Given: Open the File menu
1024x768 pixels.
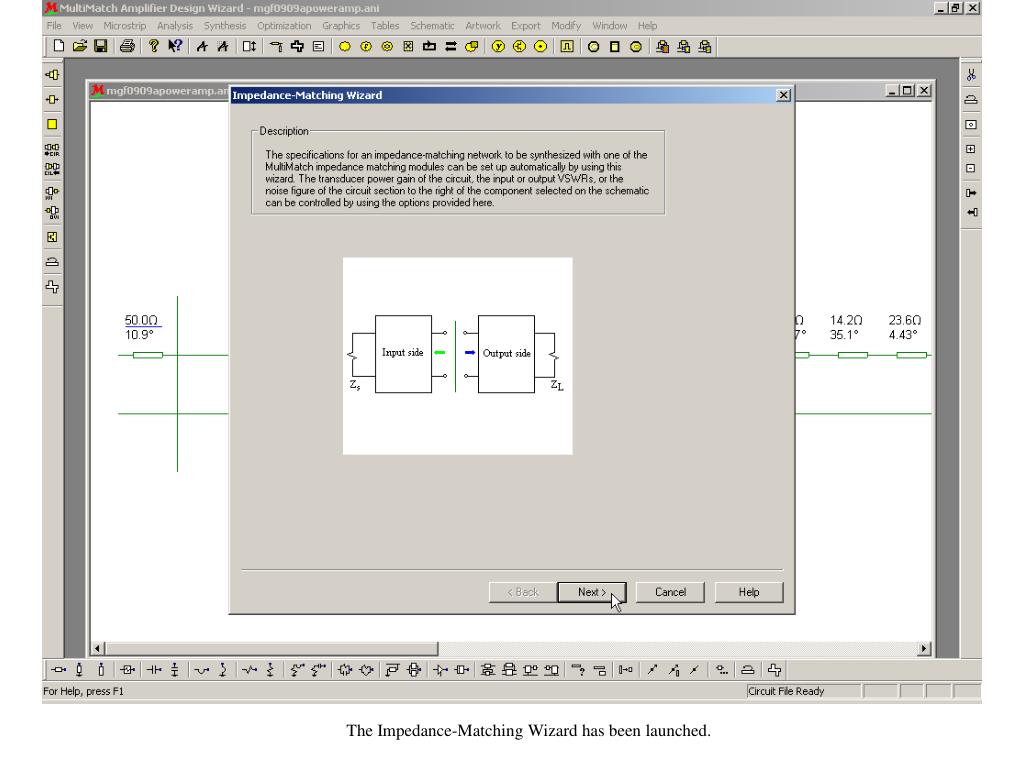Looking at the screenshot, I should (54, 25).
